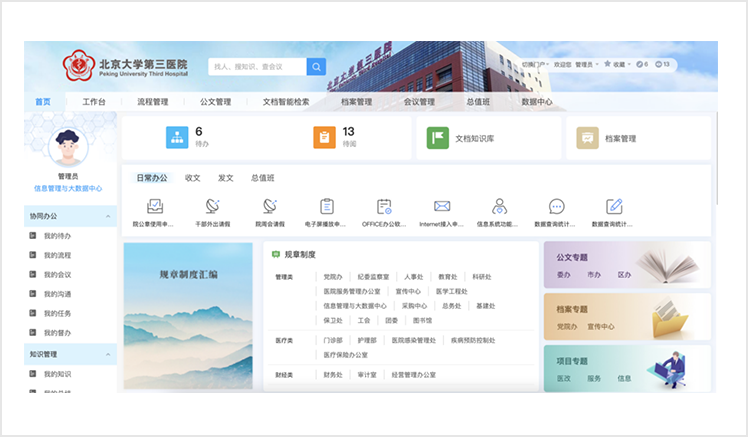The width and height of the screenshot is (748, 437).
Task: Open the OFFICE办公软件 calendar icon
Action: (384, 206)
